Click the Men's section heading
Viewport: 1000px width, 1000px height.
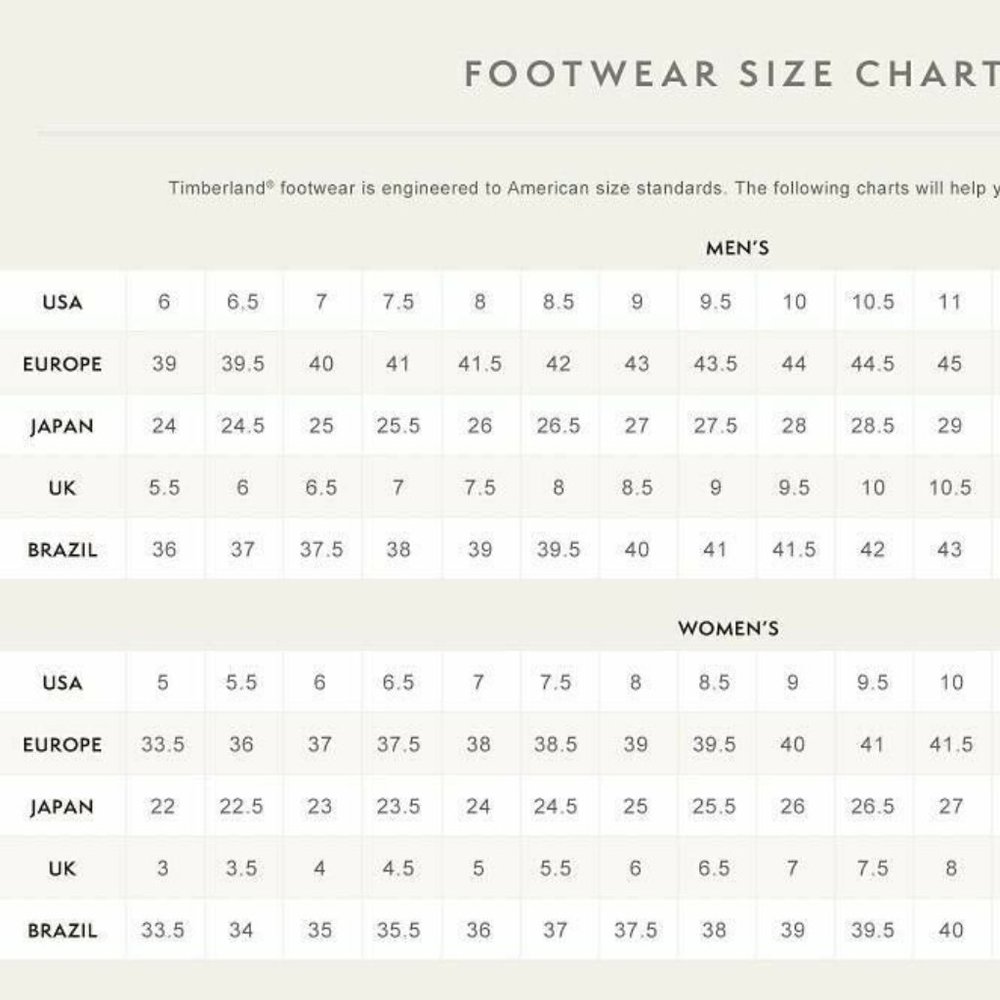[737, 248]
